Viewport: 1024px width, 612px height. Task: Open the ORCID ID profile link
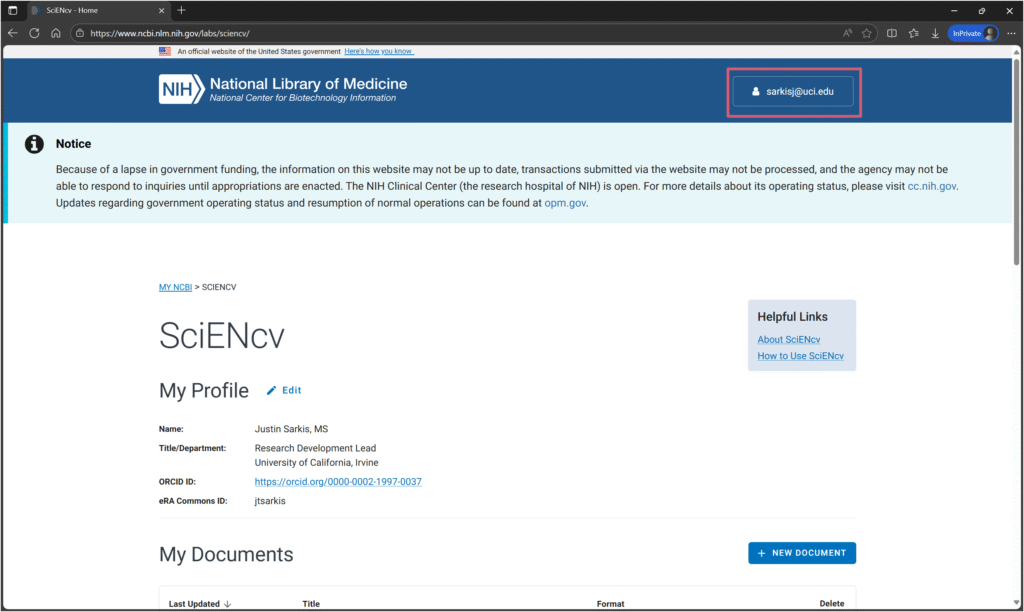pyautogui.click(x=338, y=482)
